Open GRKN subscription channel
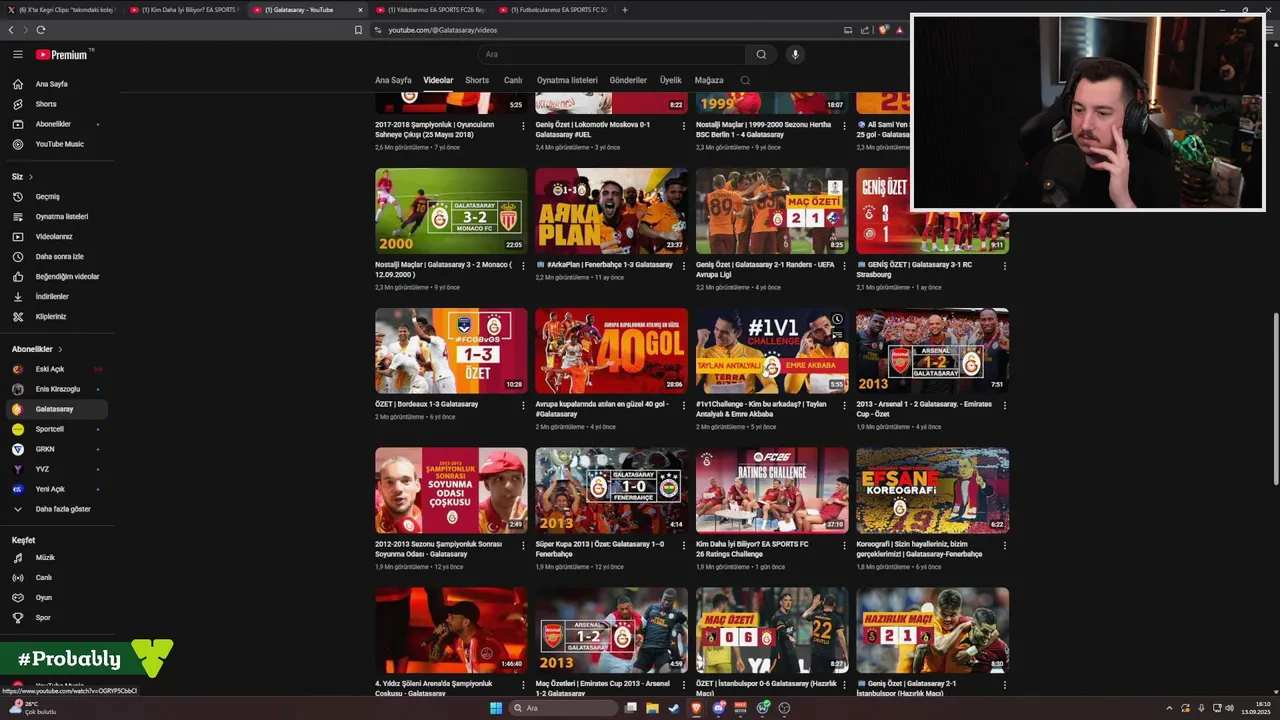The height and width of the screenshot is (720, 1280). [x=54, y=449]
